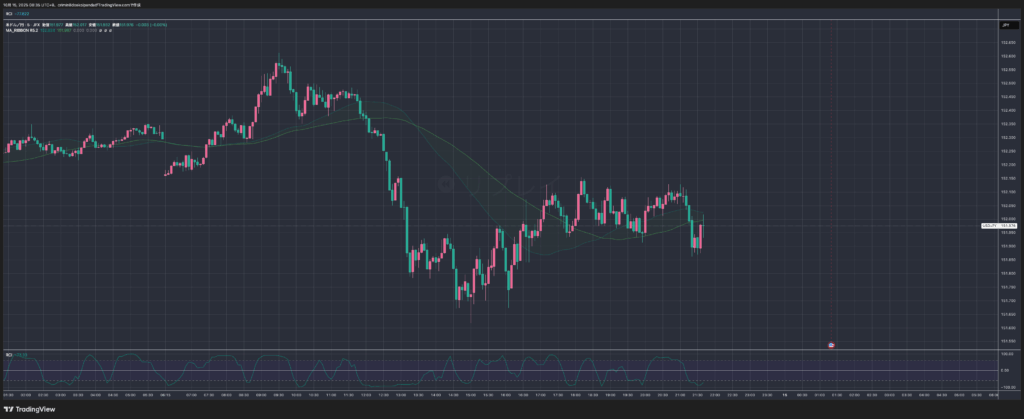Open the JPY currency selector on price axis
The width and height of the screenshot is (1024, 419).
1006,23
